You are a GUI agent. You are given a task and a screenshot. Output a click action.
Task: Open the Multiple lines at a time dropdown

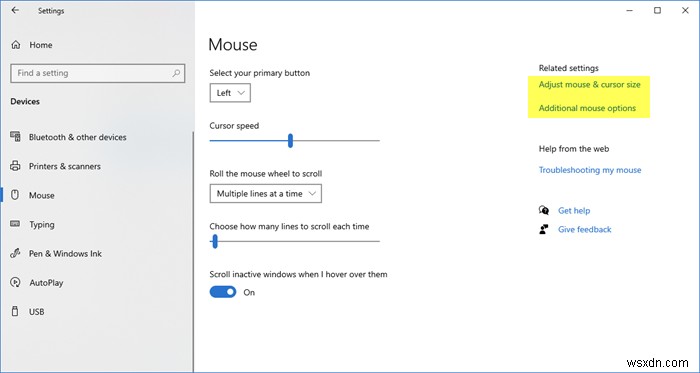click(266, 194)
